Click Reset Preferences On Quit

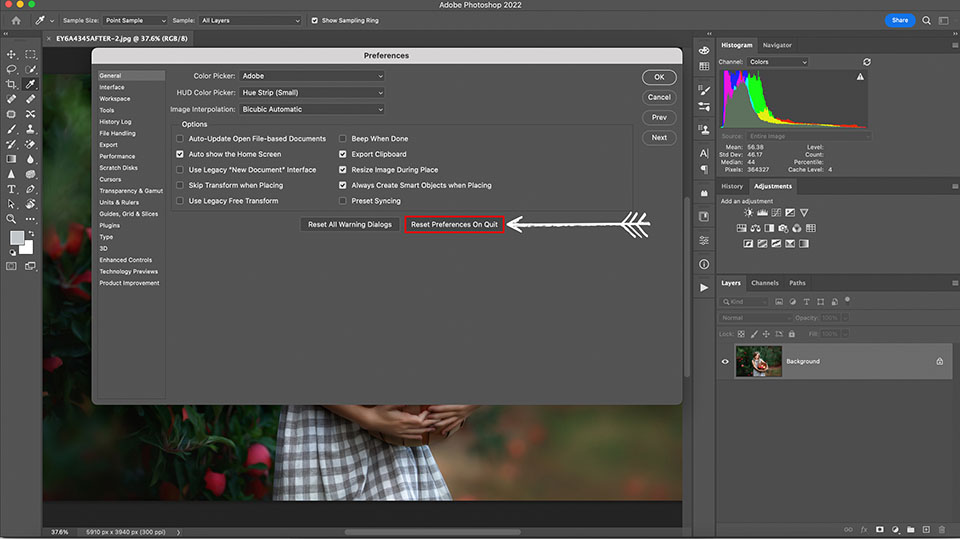454,224
